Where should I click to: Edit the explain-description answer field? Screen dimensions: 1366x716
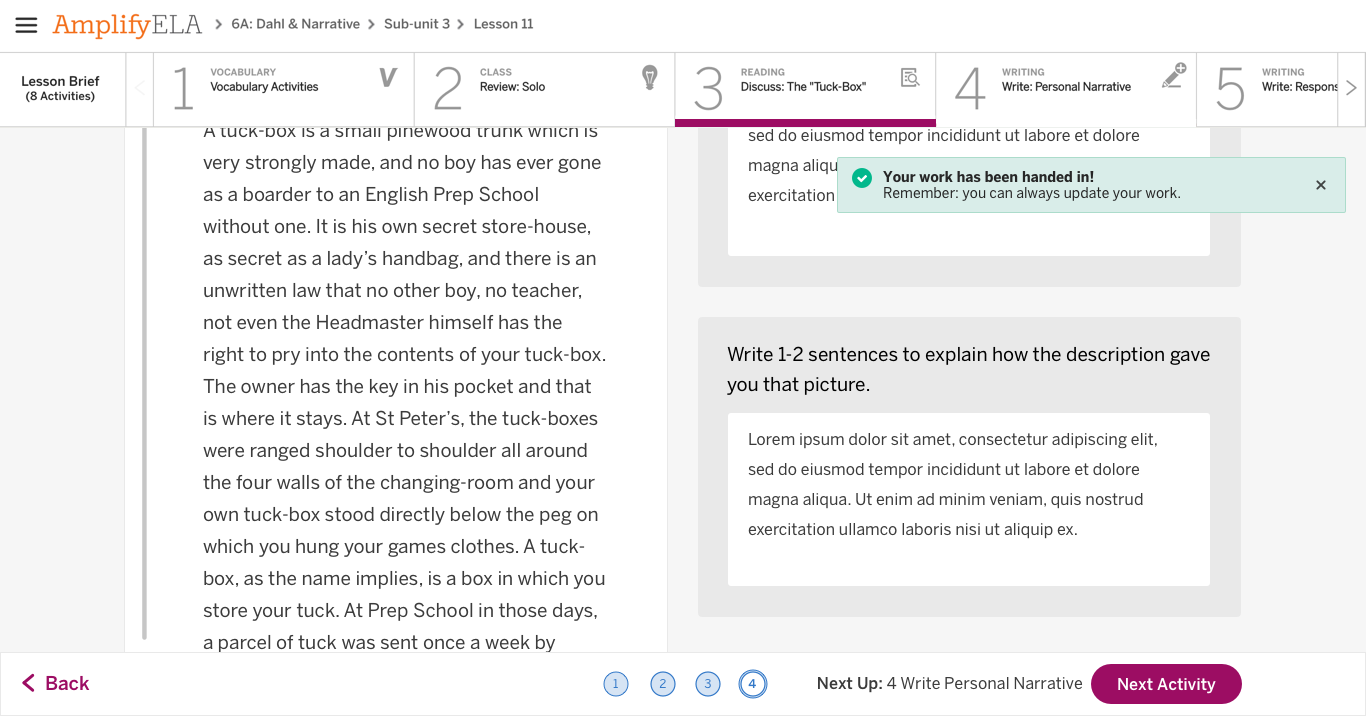point(969,499)
